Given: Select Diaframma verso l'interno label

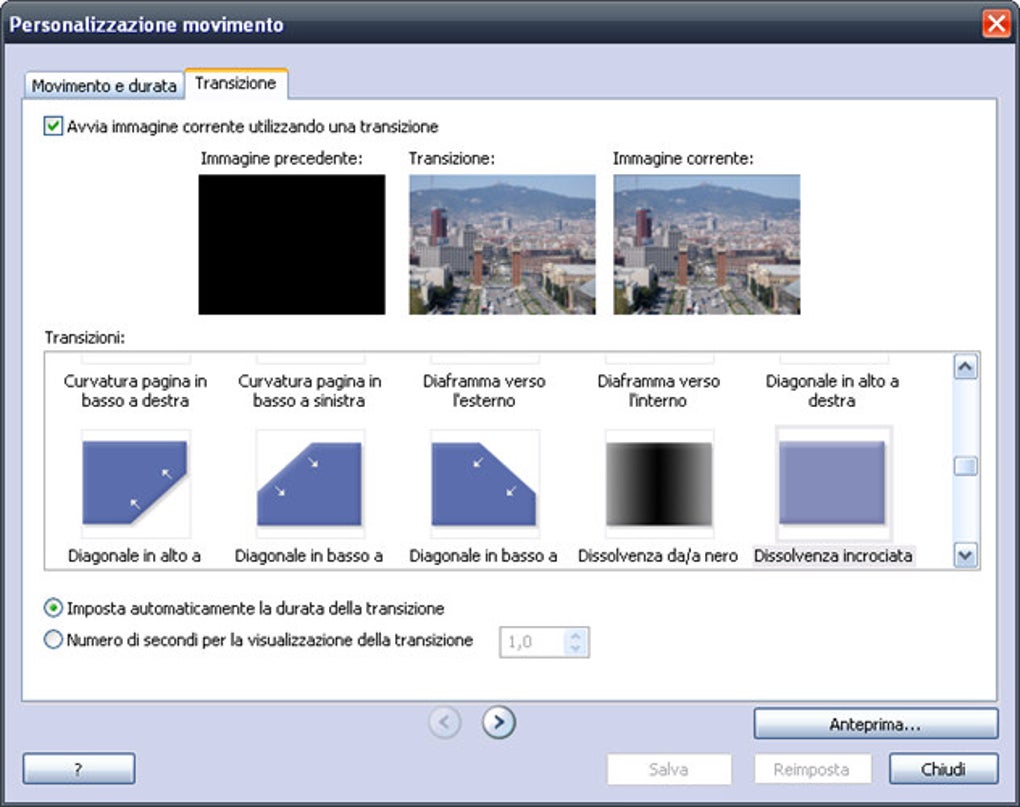Looking at the screenshot, I should pos(658,391).
